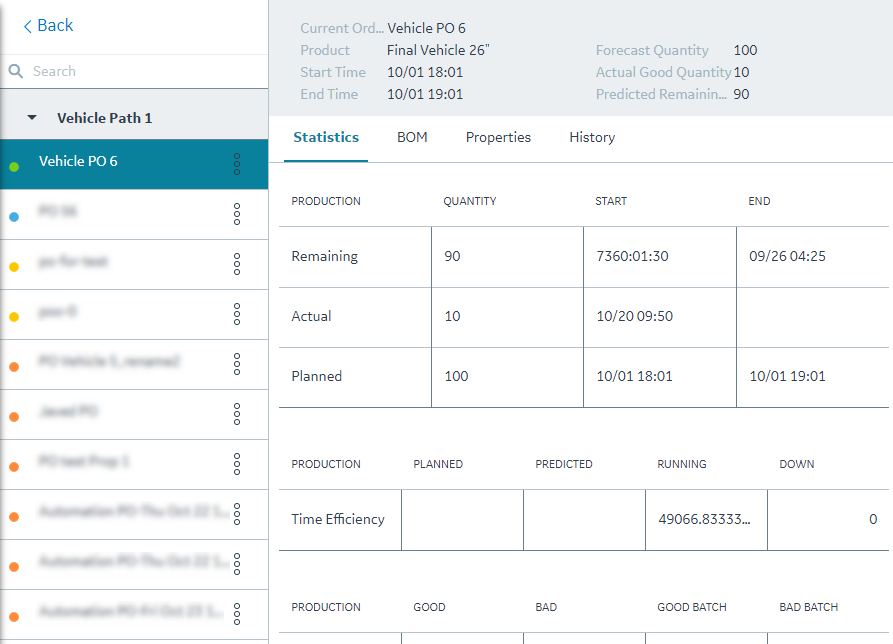The height and width of the screenshot is (644, 893).
Task: Click the Time Efficiency row label
Action: tap(338, 519)
